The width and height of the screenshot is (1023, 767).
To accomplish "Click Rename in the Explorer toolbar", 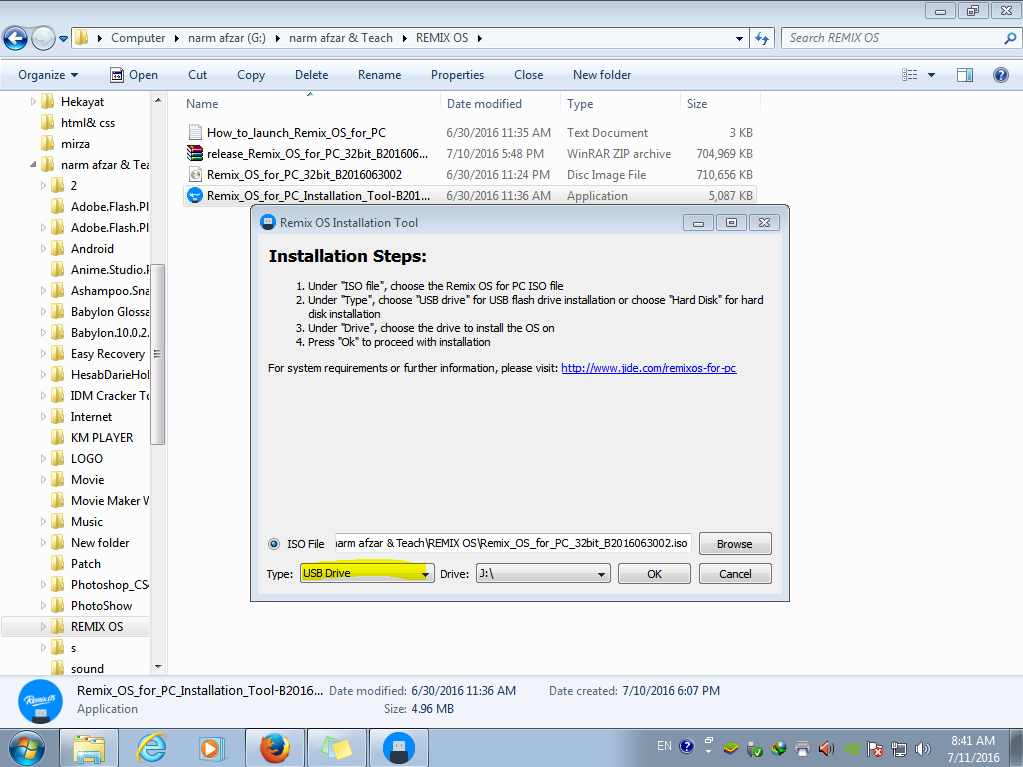I will click(x=379, y=75).
